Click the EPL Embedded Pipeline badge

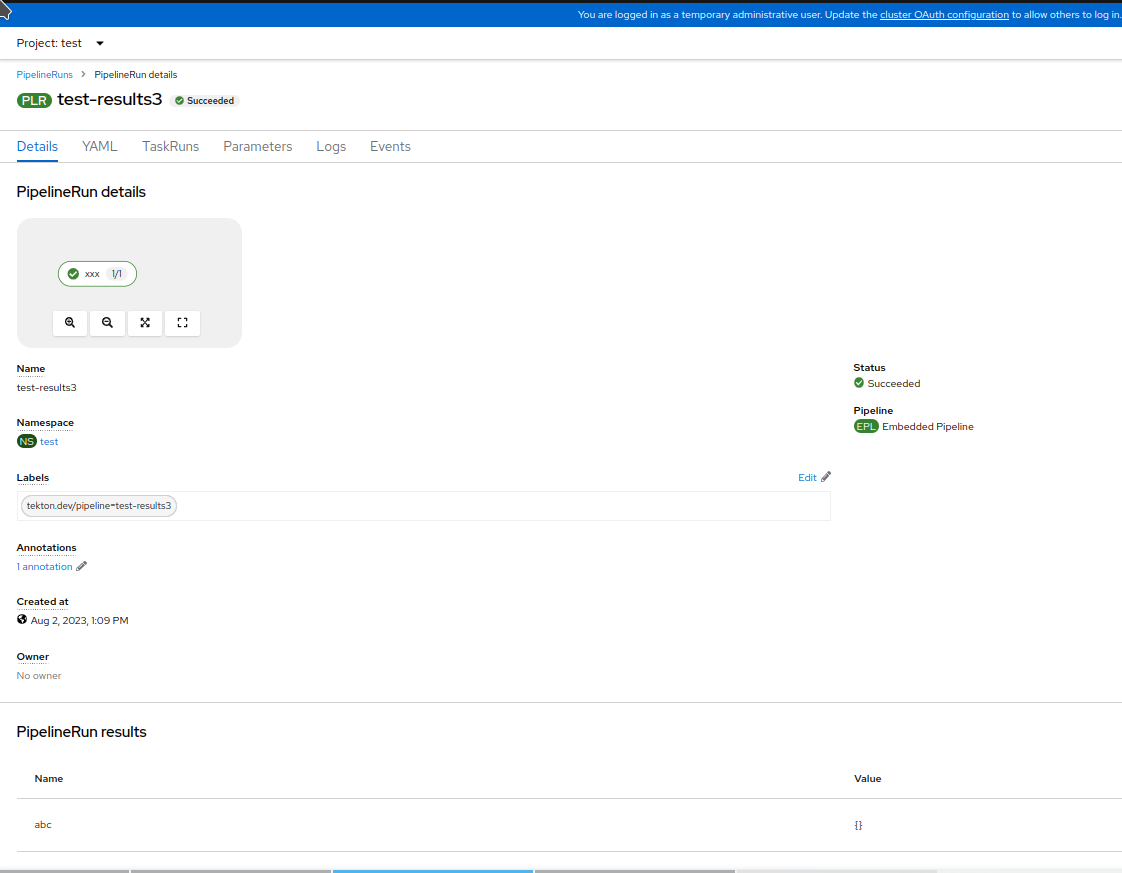click(x=866, y=426)
